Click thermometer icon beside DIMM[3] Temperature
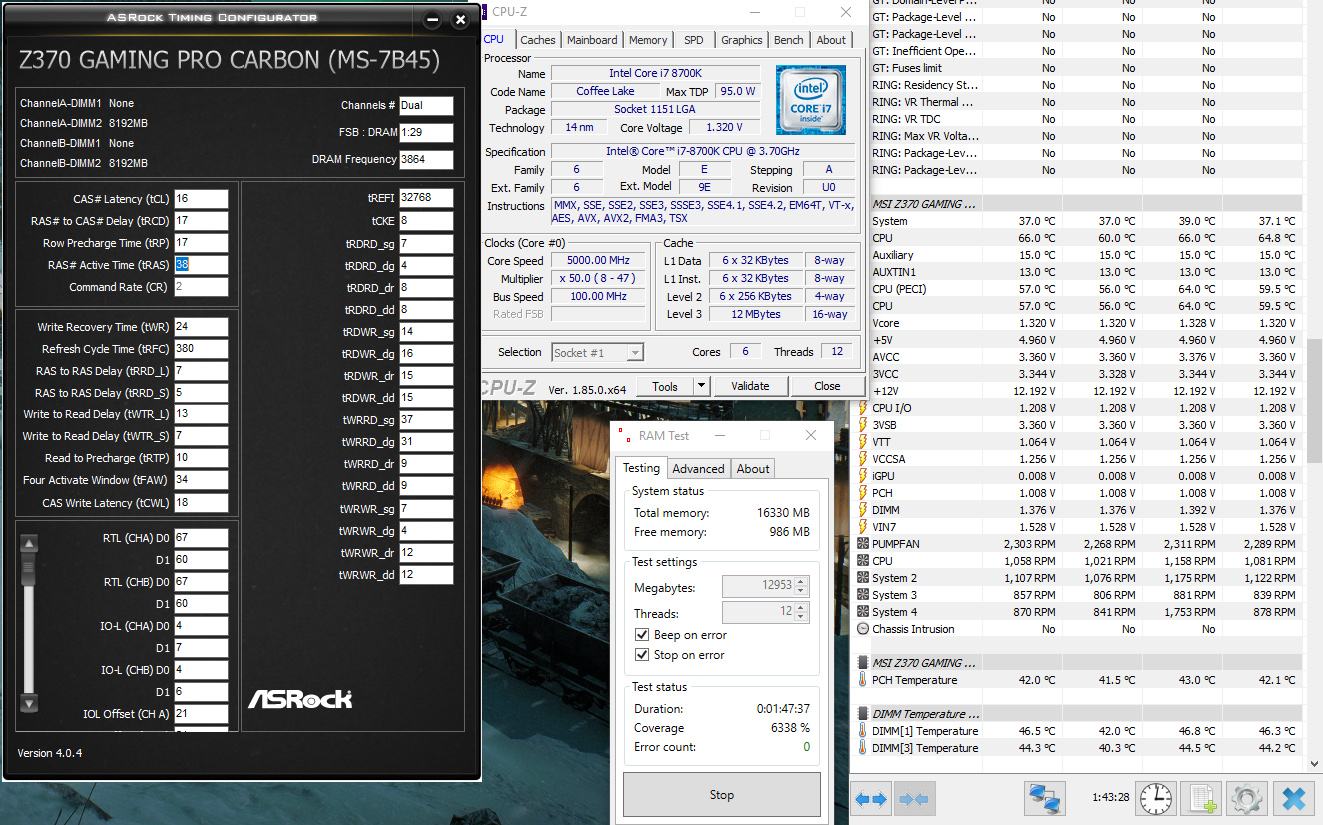The height and width of the screenshot is (825, 1323). (863, 748)
